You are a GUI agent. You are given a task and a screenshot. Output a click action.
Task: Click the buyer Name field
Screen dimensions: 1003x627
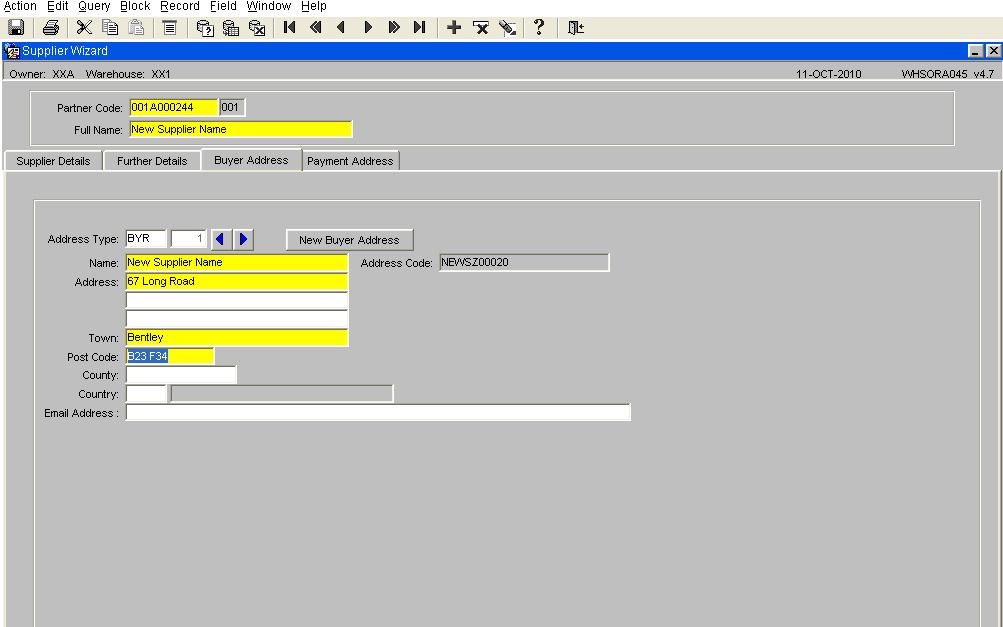tap(237, 262)
